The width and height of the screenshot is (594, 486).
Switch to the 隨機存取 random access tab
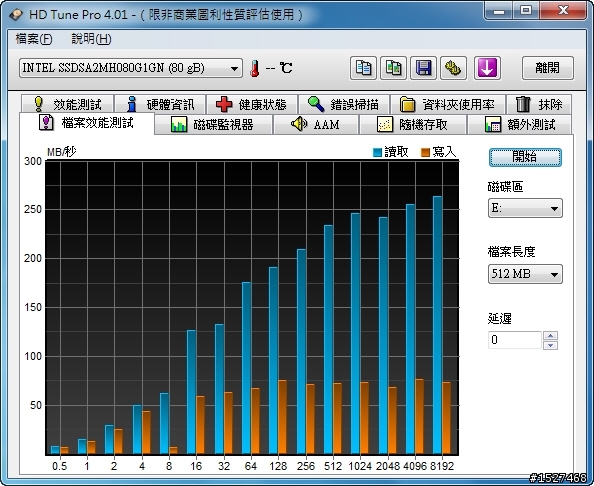(x=413, y=125)
